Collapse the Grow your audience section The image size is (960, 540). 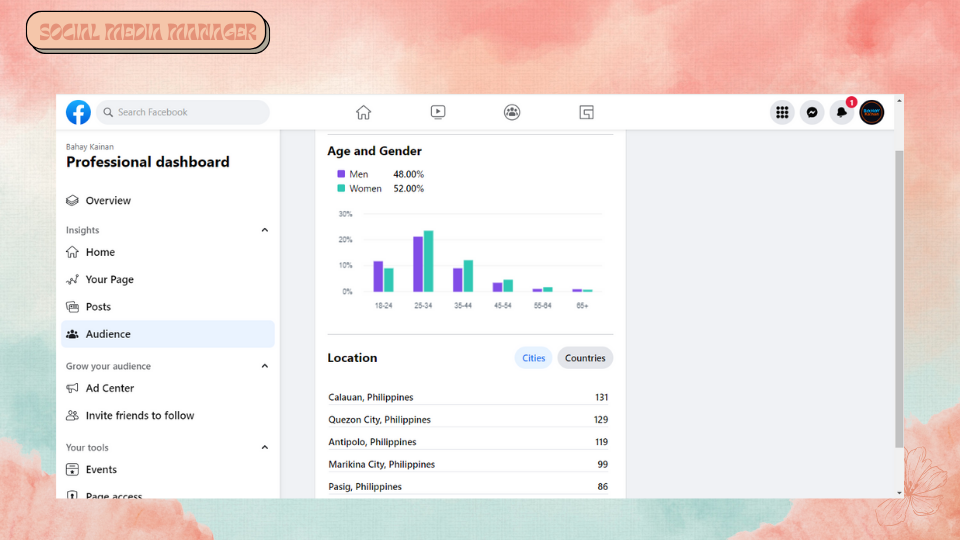tap(264, 366)
